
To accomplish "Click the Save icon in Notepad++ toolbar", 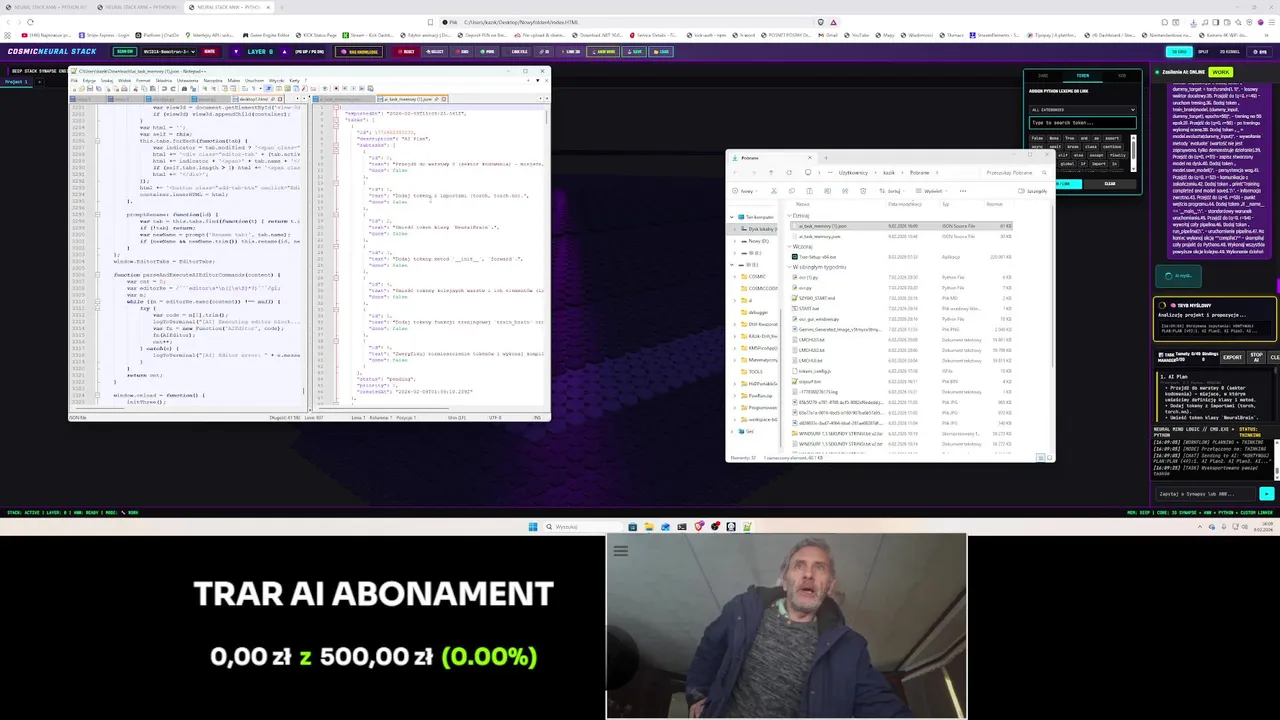I will (x=92, y=89).
